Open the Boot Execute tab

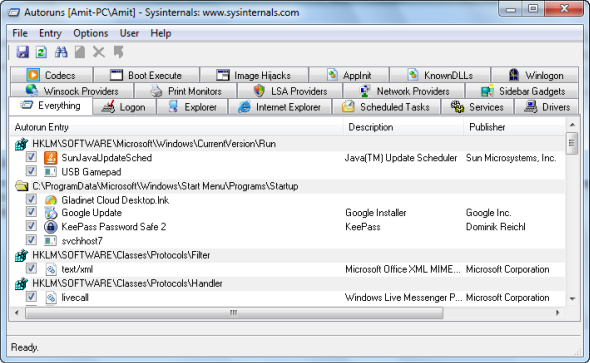pyautogui.click(x=146, y=75)
